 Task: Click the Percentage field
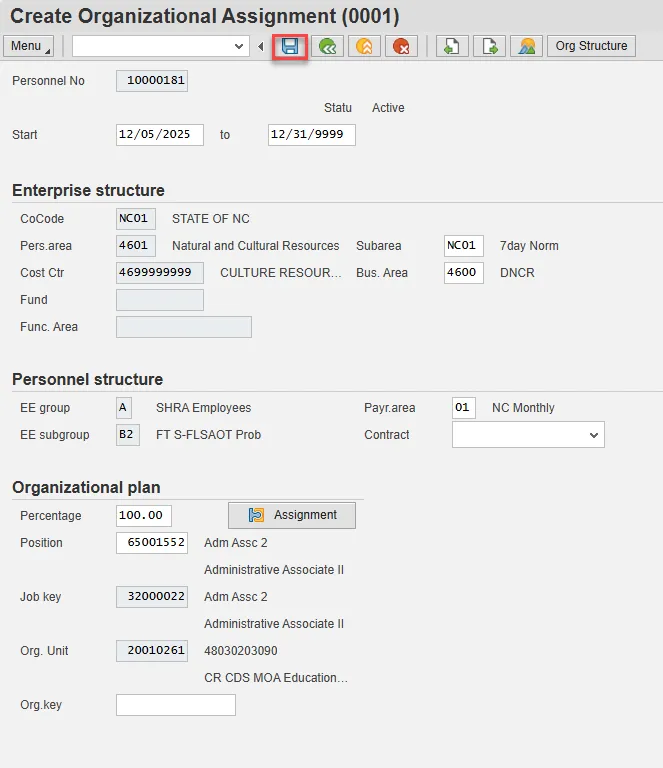144,516
